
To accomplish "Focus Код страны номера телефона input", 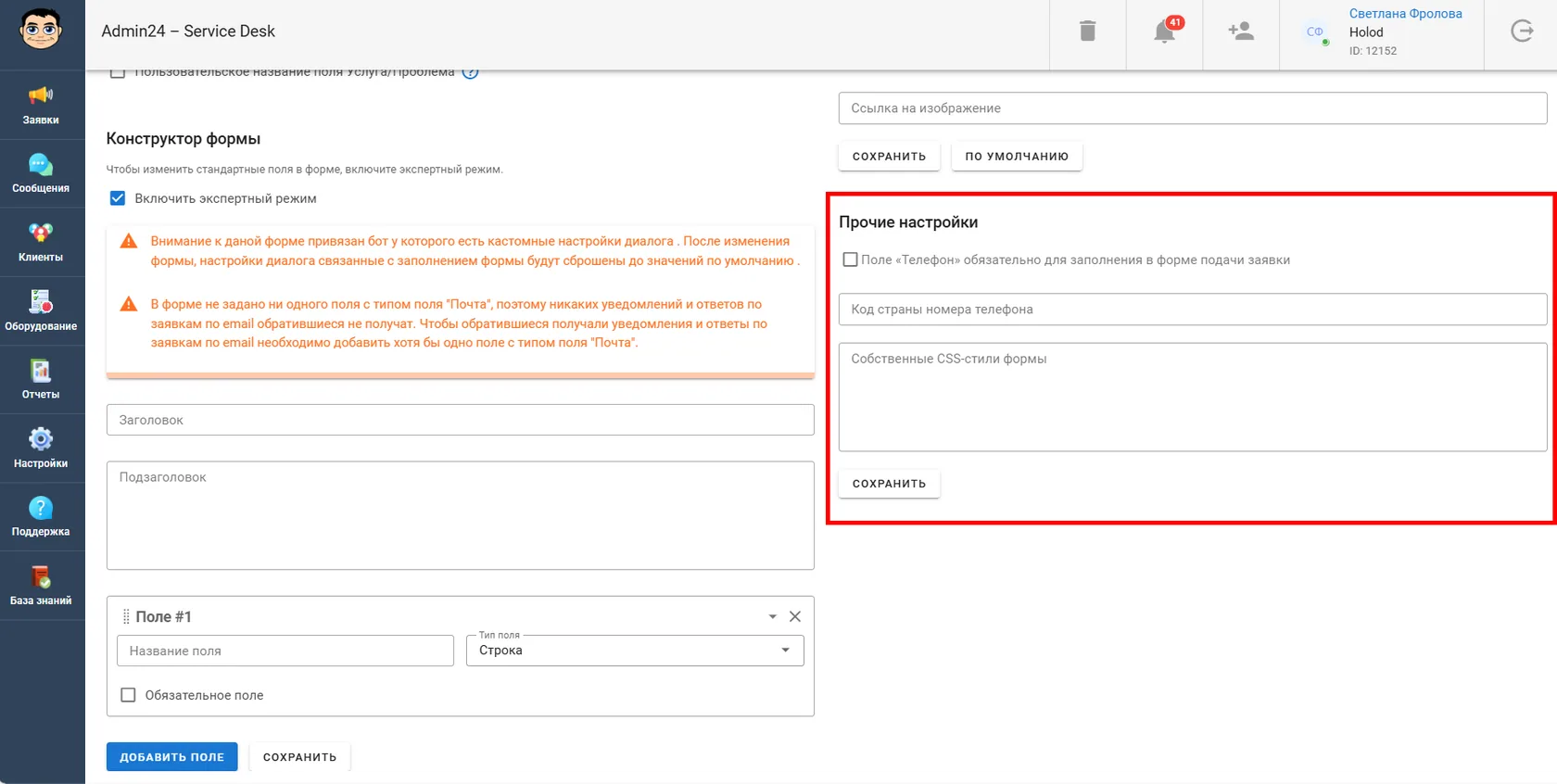I will click(x=1193, y=310).
